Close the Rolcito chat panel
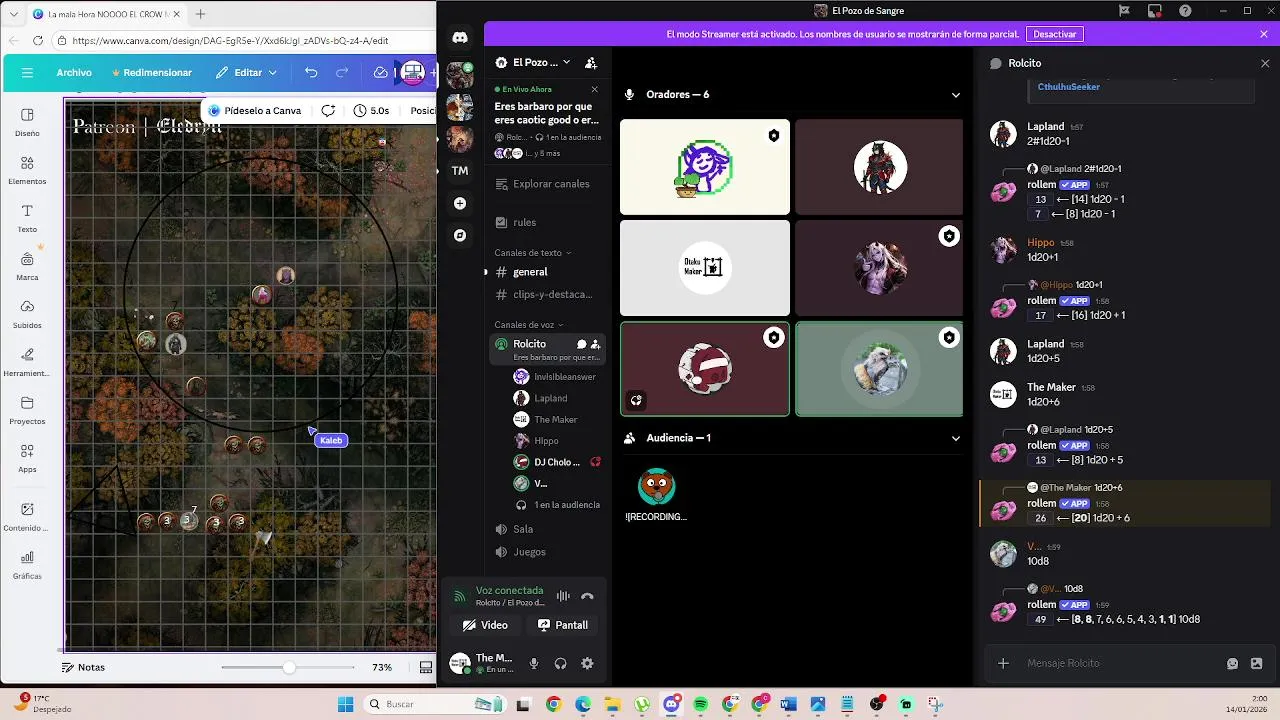 click(1264, 63)
